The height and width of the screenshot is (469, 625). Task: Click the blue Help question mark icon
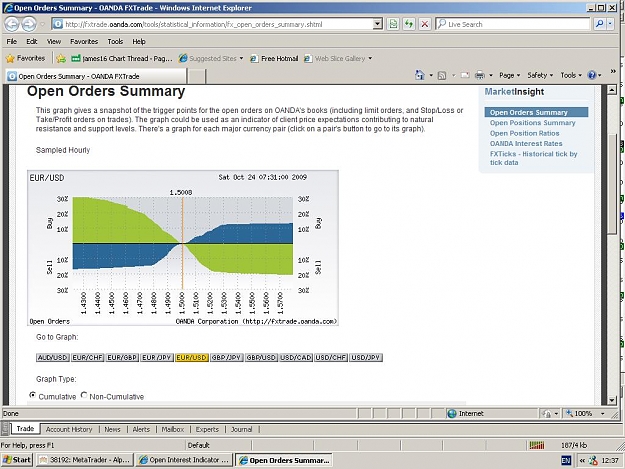coord(592,75)
